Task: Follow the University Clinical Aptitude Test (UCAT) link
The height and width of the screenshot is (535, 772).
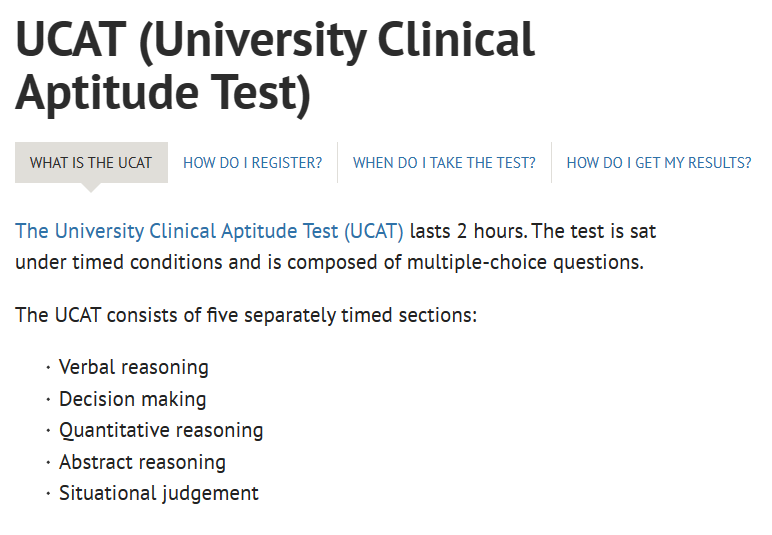Action: [209, 231]
